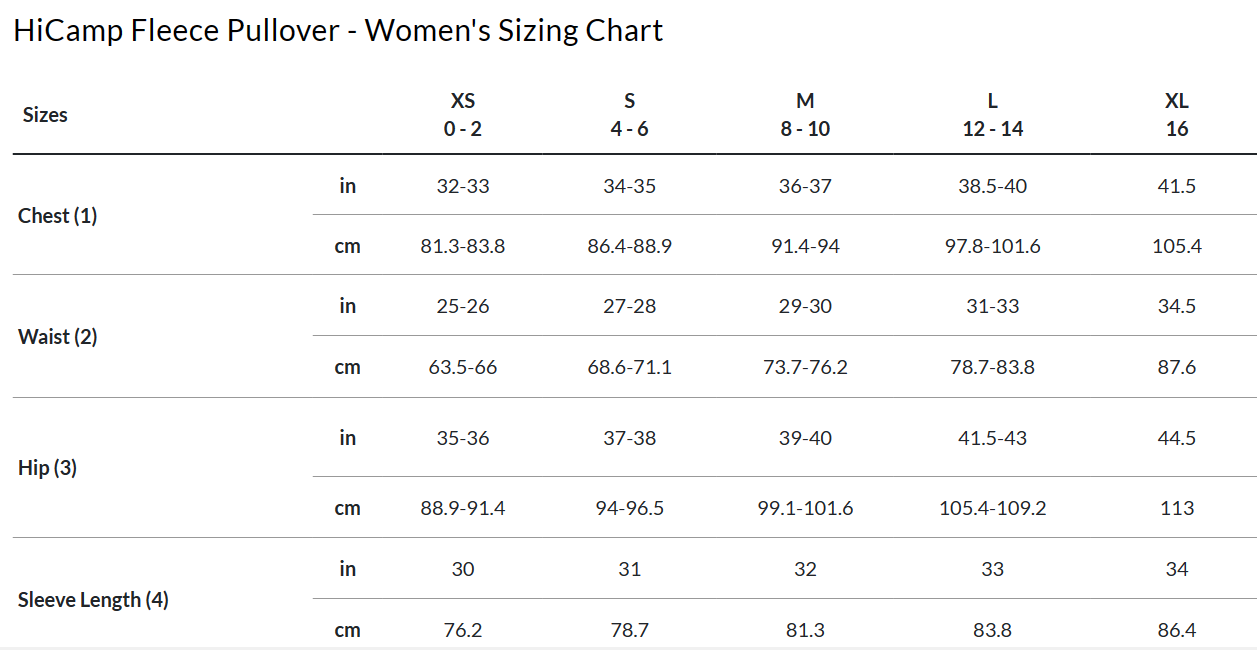Click the Waist (2) row label
The image size is (1257, 650).
[58, 337]
